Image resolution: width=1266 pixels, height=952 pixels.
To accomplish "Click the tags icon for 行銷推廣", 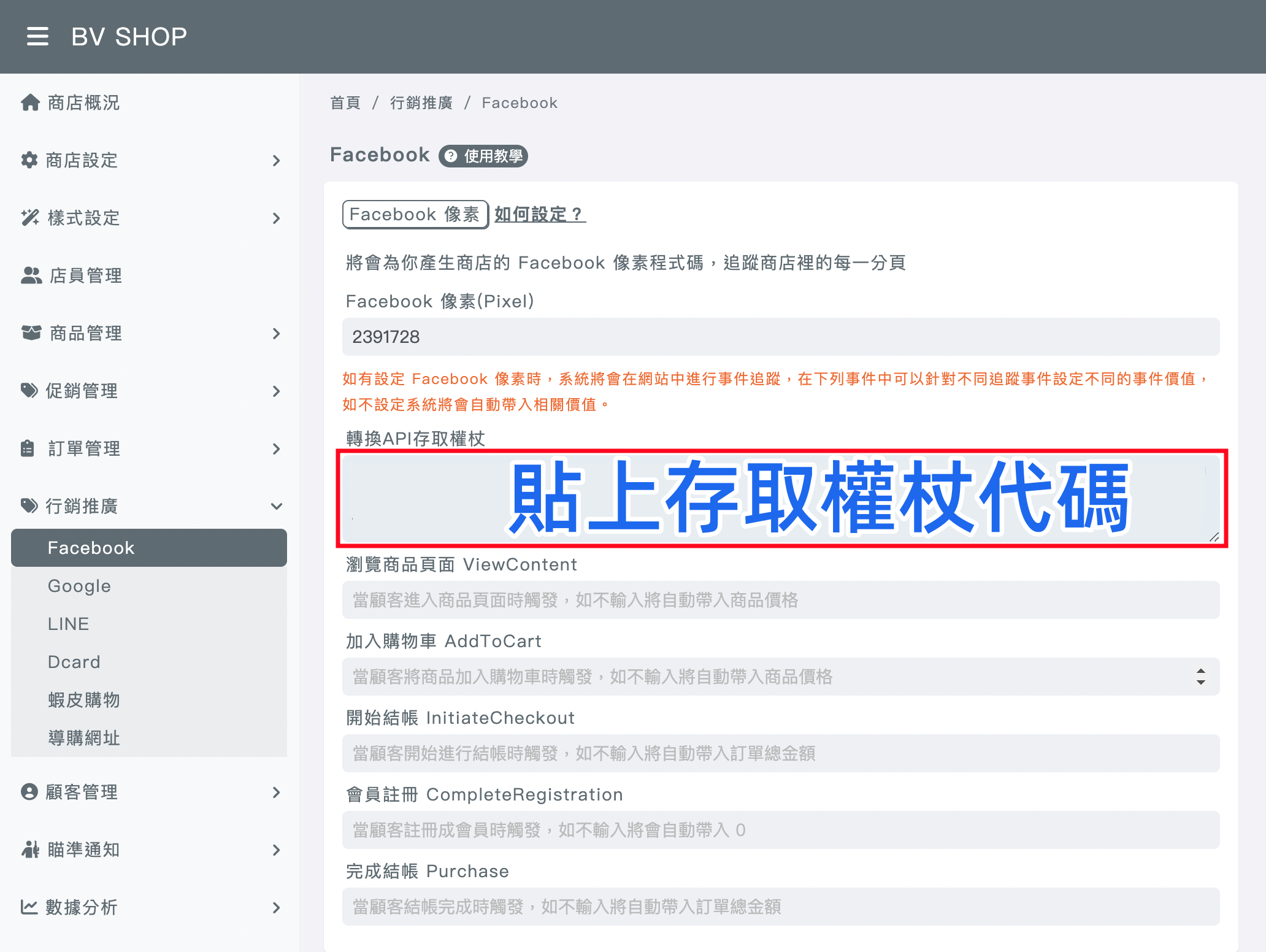I will click(29, 506).
